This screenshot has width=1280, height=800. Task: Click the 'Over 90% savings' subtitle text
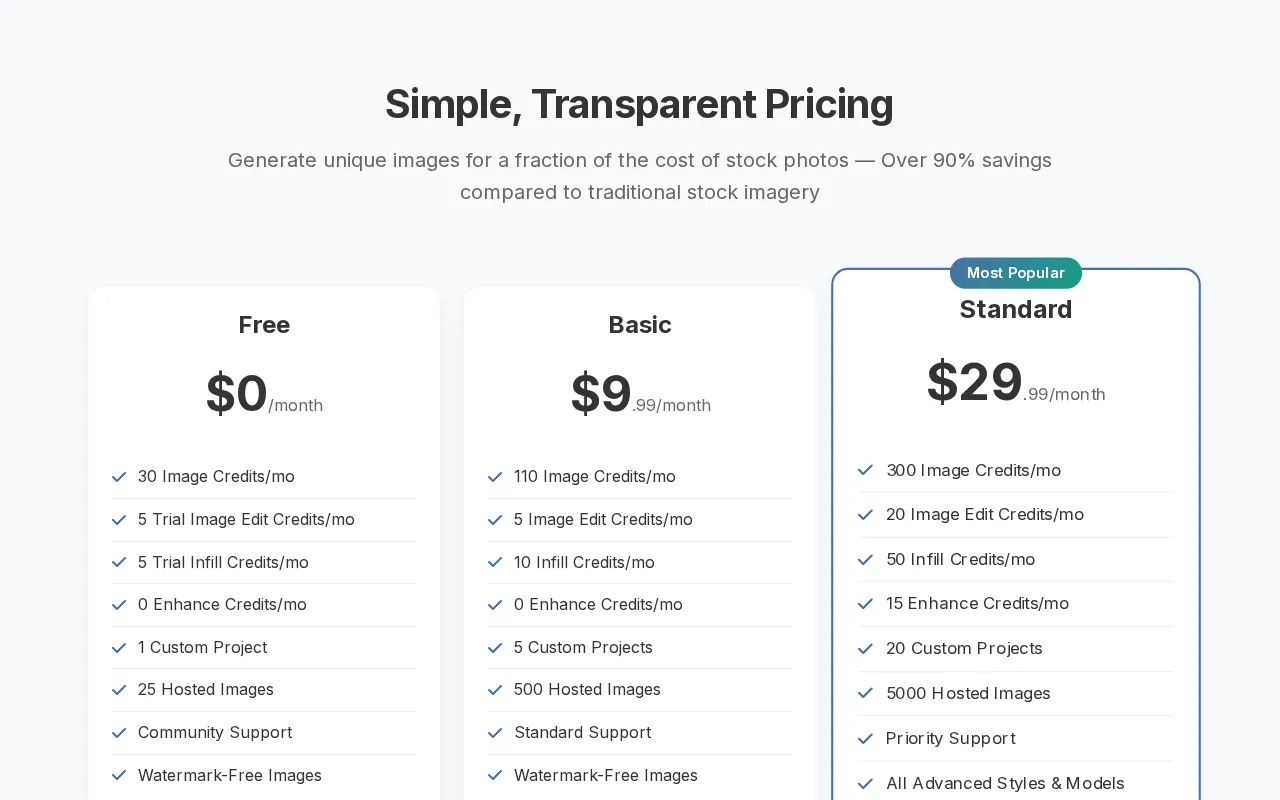tap(966, 160)
